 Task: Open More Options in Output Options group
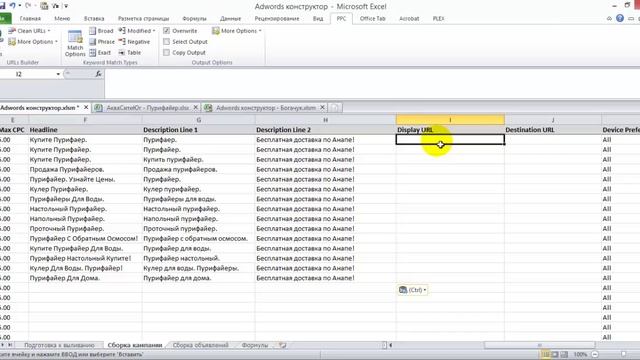click(x=236, y=31)
